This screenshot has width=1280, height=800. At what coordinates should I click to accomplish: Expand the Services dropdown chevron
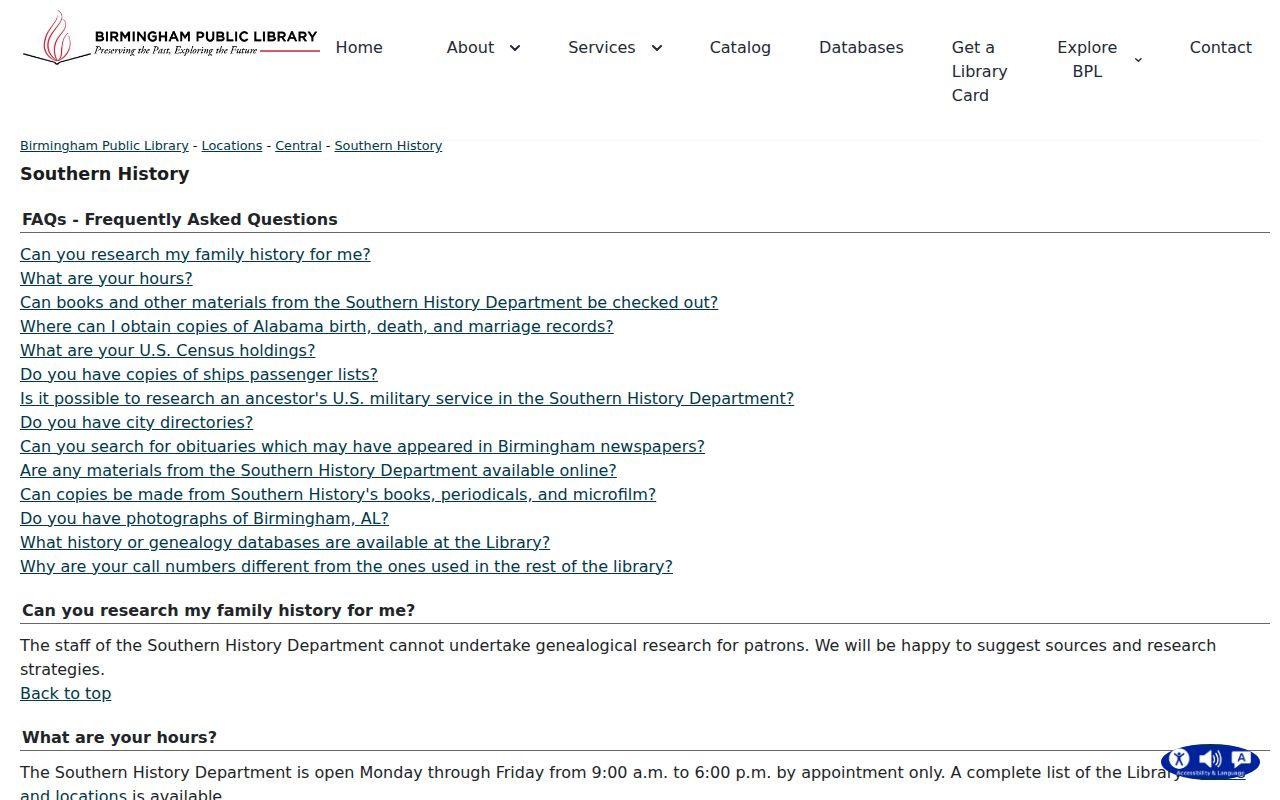click(657, 48)
